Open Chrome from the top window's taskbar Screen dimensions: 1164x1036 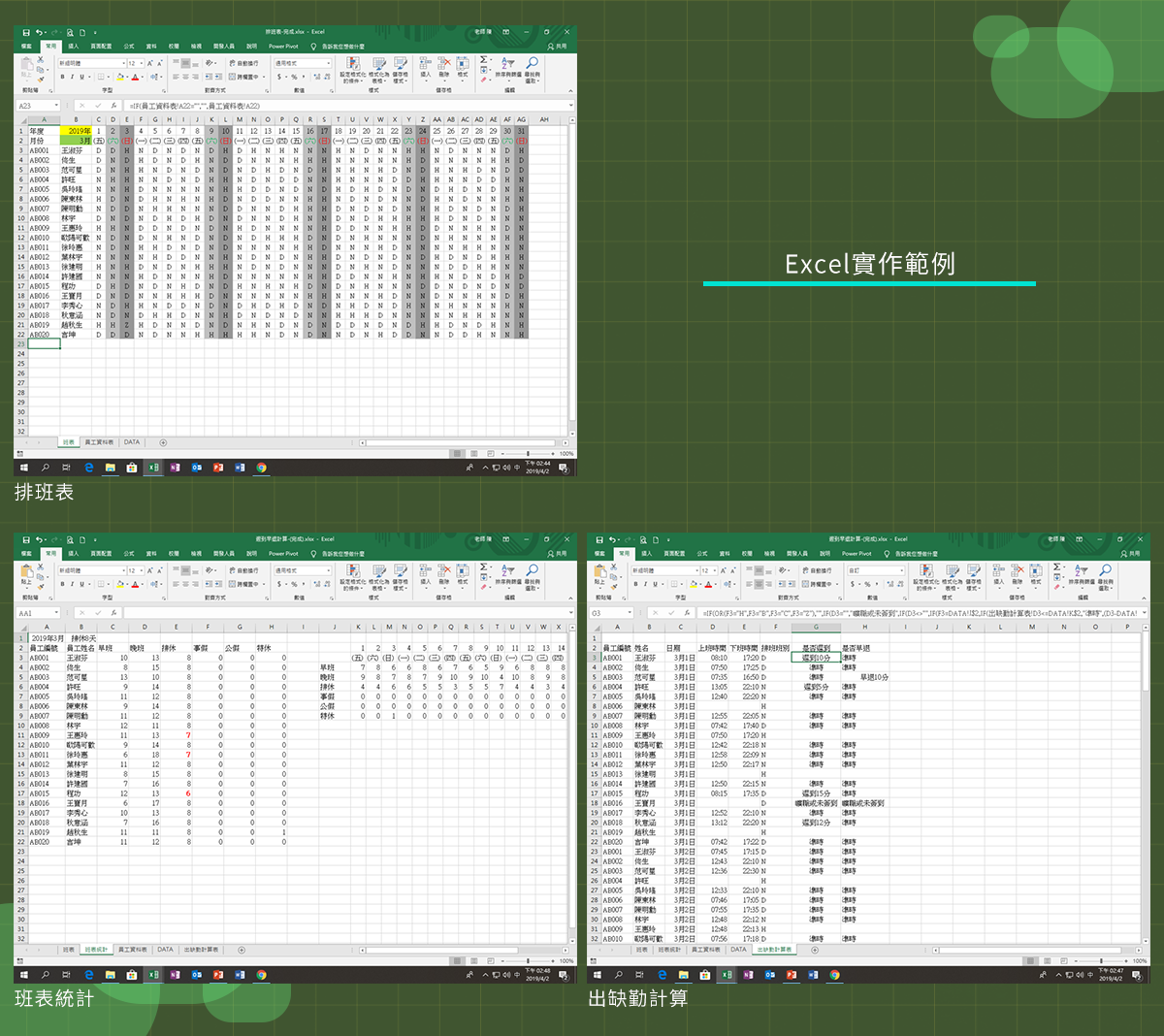(261, 468)
